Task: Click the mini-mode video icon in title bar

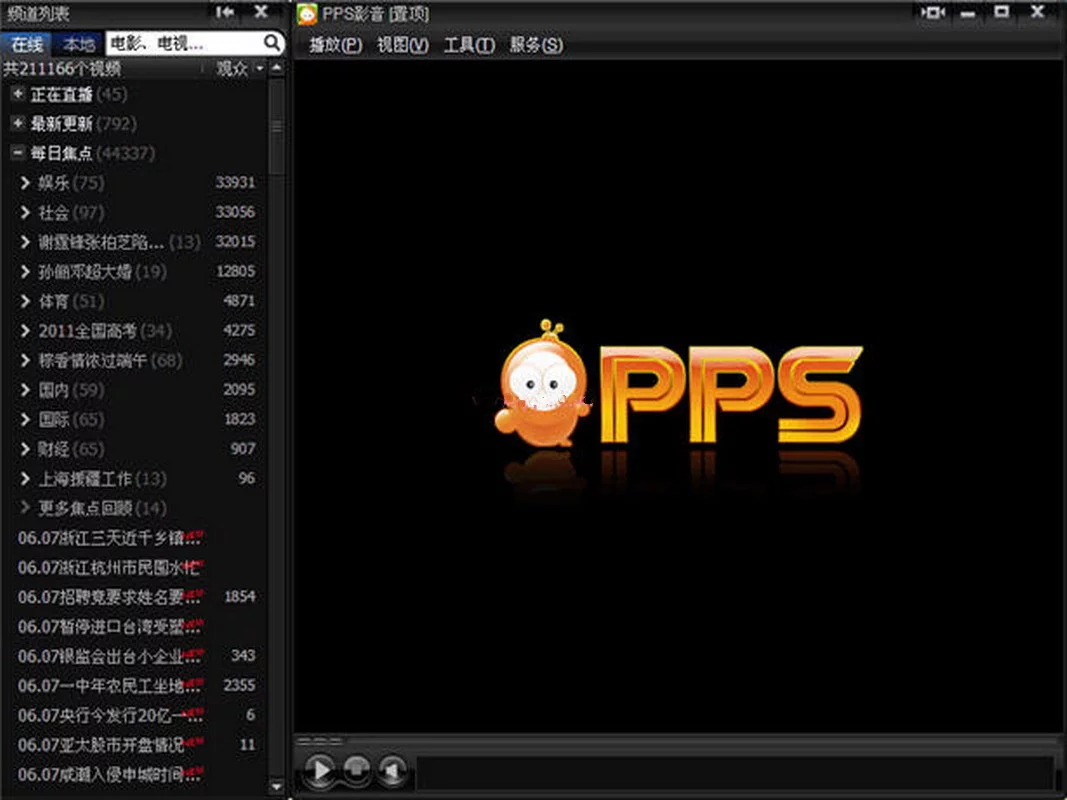Action: 933,13
